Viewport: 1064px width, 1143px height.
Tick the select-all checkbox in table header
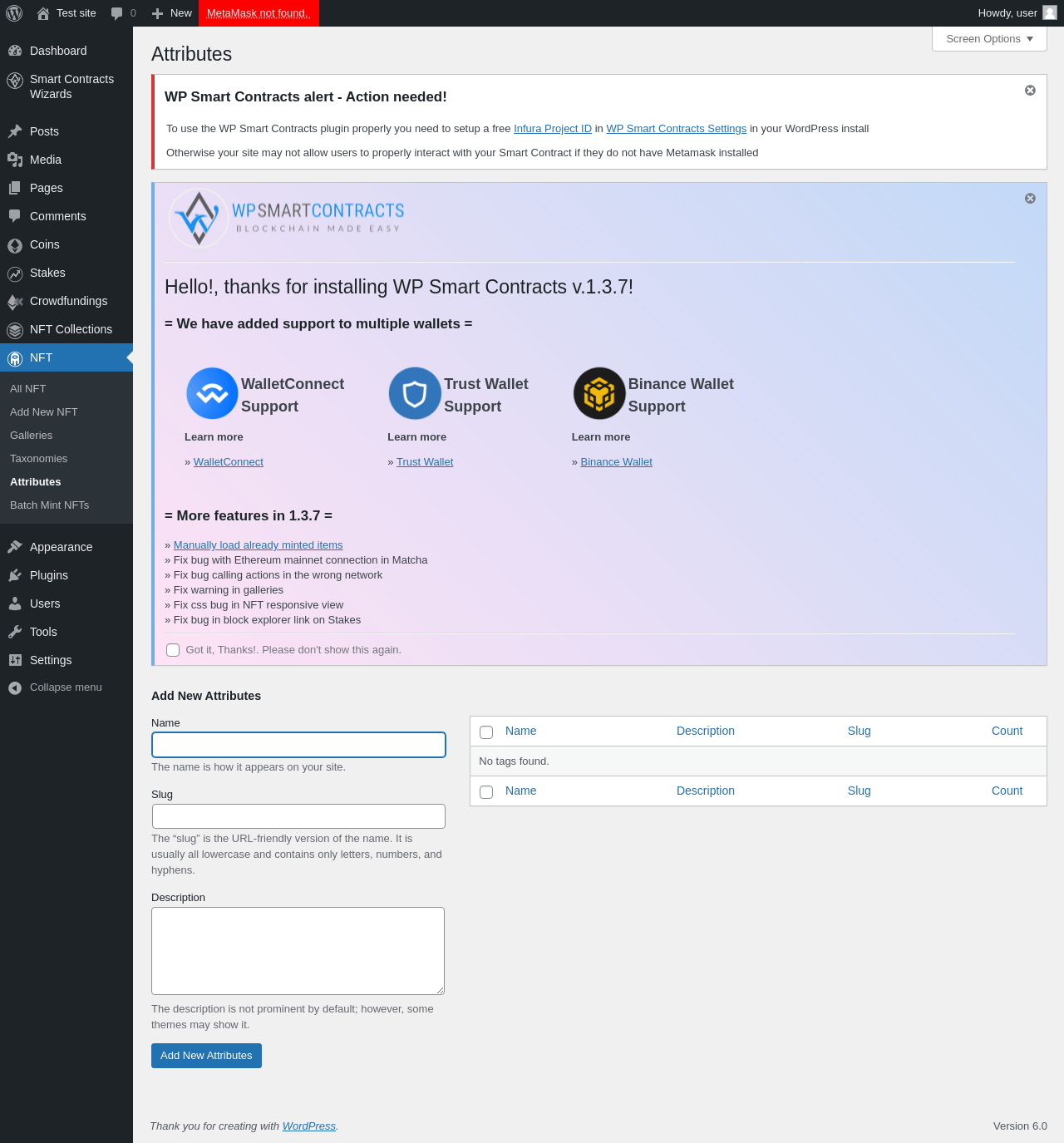[x=486, y=732]
